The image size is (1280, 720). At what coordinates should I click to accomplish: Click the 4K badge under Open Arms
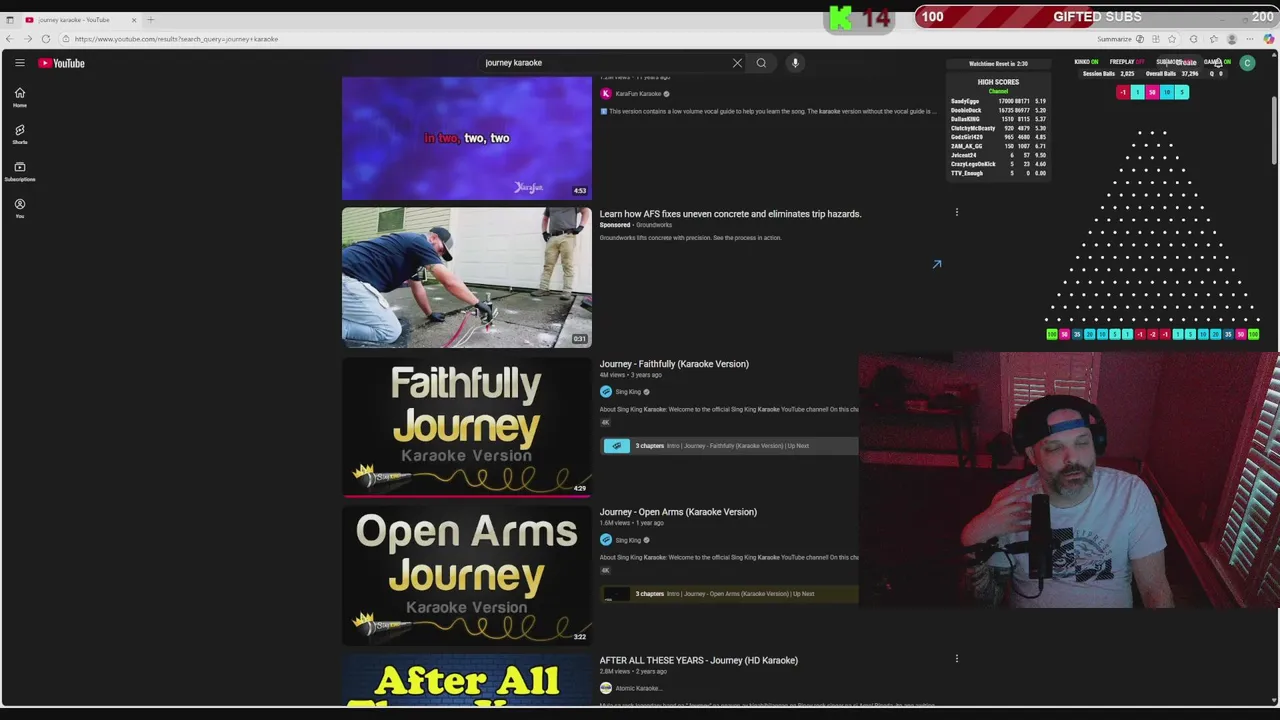pos(604,570)
